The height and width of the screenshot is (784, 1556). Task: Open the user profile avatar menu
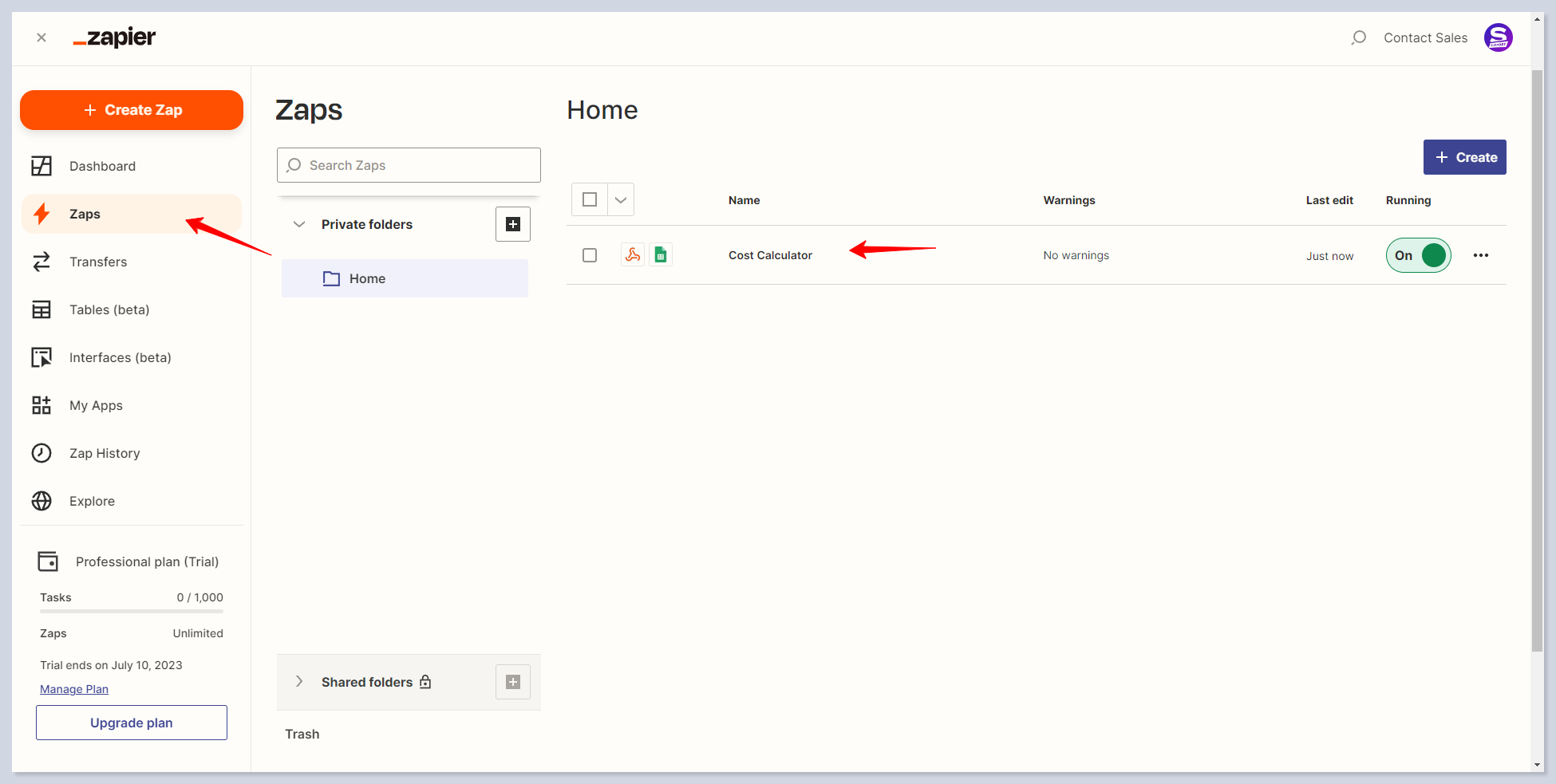[x=1498, y=37]
